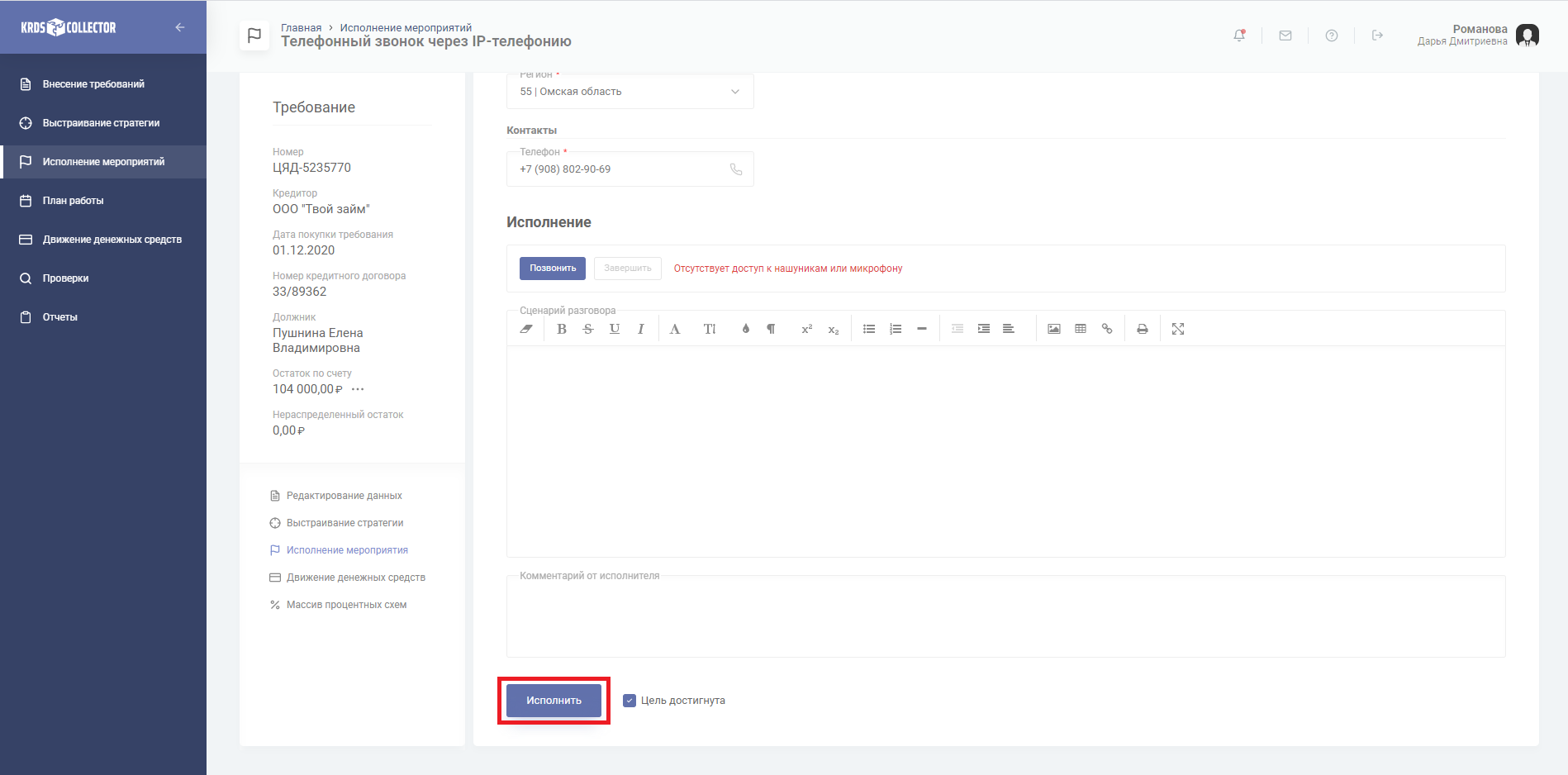Click the Позвонить button
Viewport: 1568px width, 775px height.
[x=553, y=269]
